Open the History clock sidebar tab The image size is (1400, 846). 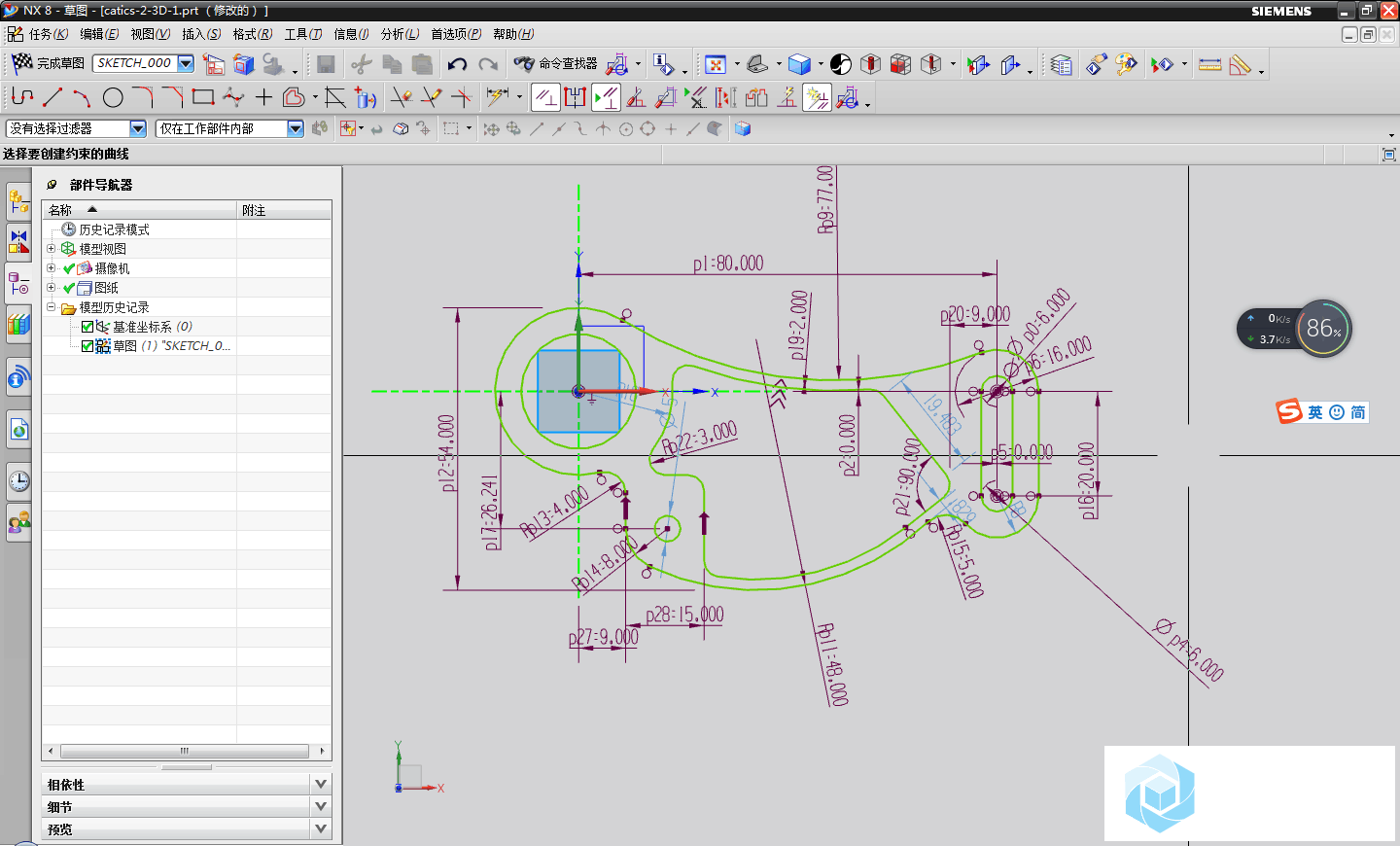(x=18, y=480)
